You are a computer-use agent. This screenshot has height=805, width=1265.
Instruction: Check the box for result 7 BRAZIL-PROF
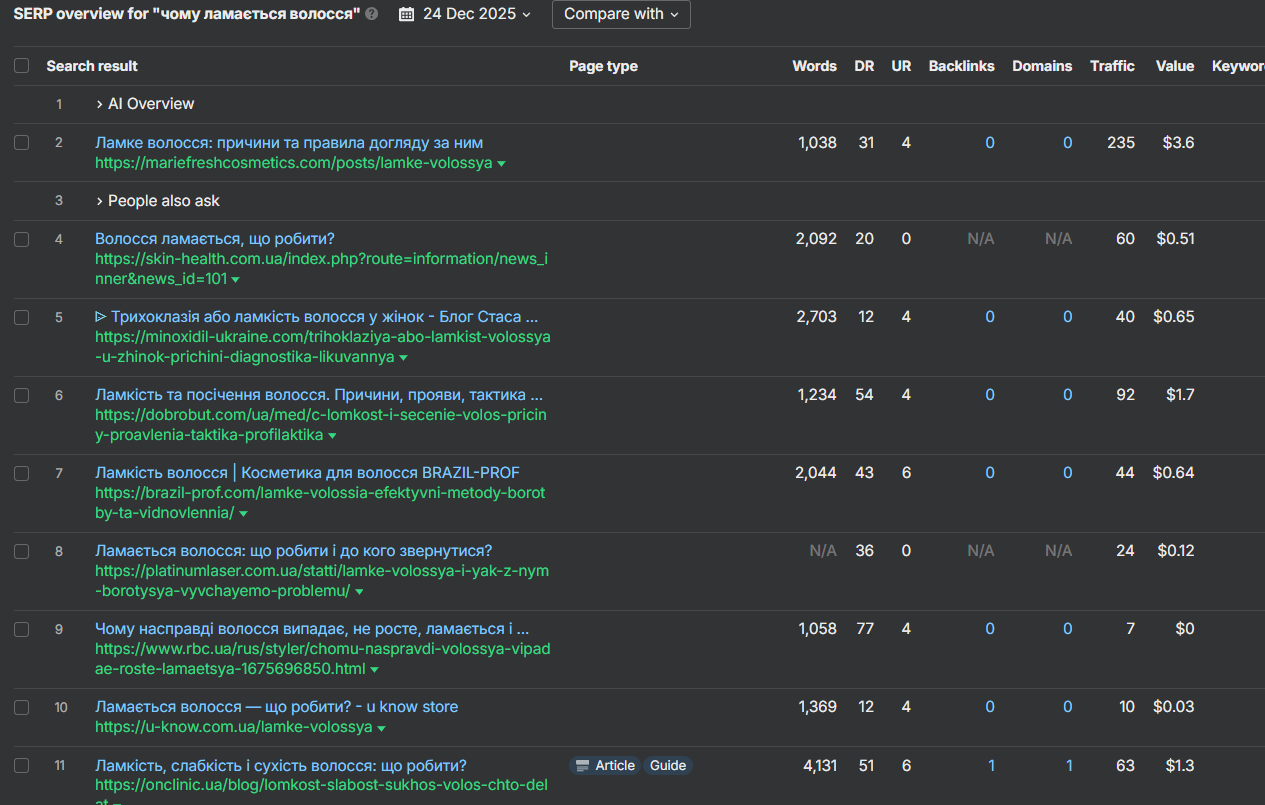pyautogui.click(x=22, y=473)
